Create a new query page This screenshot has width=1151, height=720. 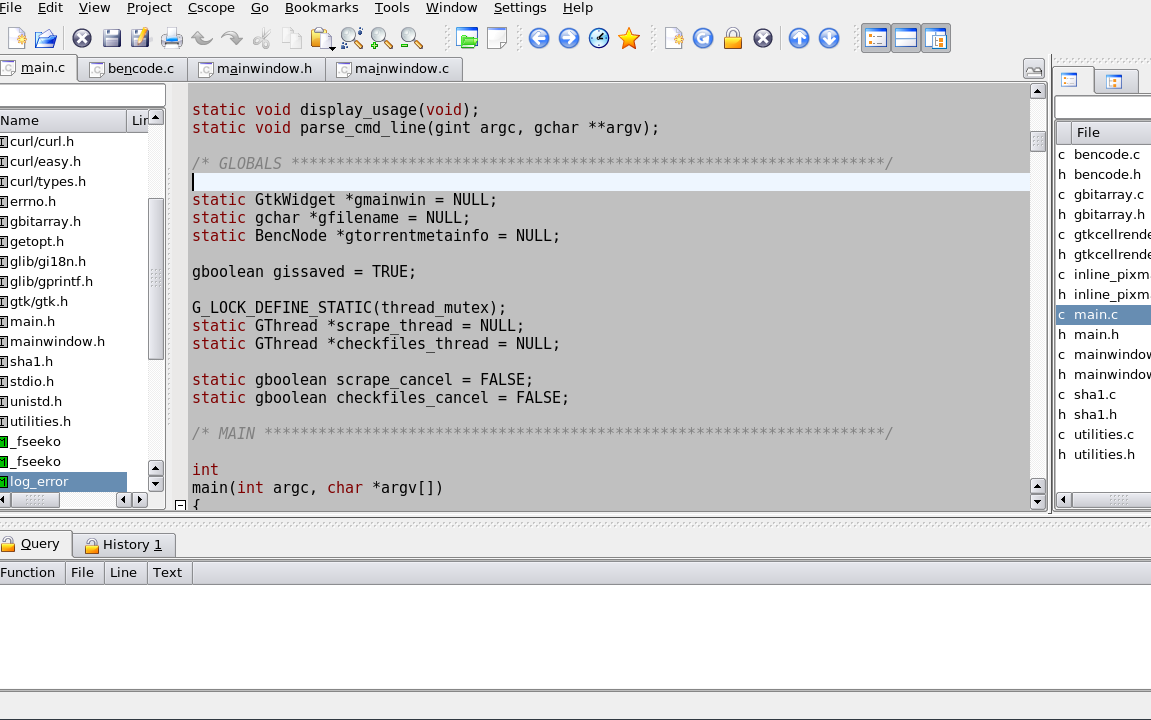point(673,38)
